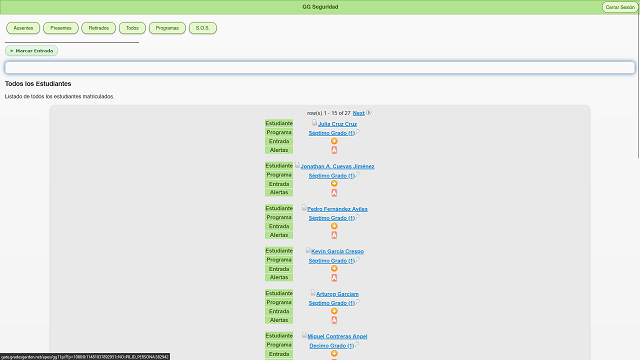
Task: Open the red Alertas icon for Julia Cruz Cruz
Action: click(334, 150)
